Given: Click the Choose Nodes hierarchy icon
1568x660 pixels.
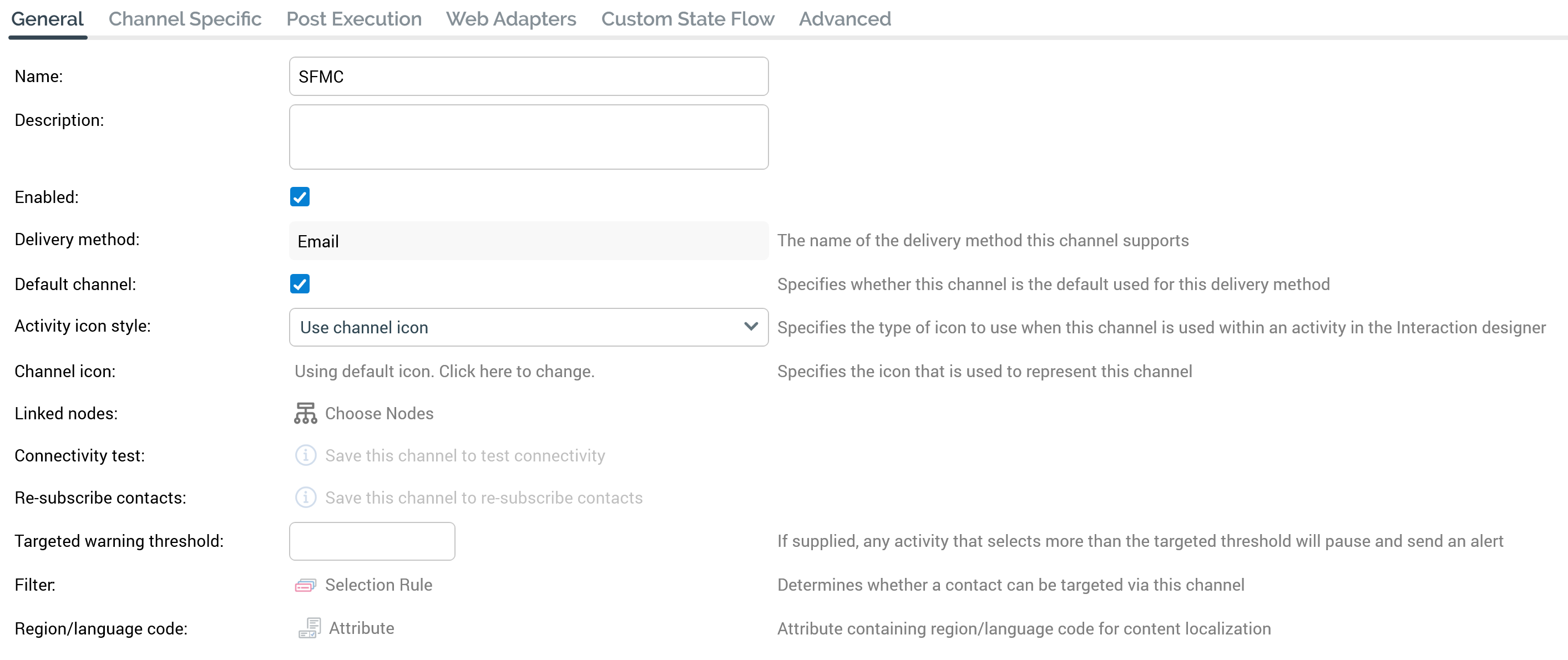Looking at the screenshot, I should (305, 413).
